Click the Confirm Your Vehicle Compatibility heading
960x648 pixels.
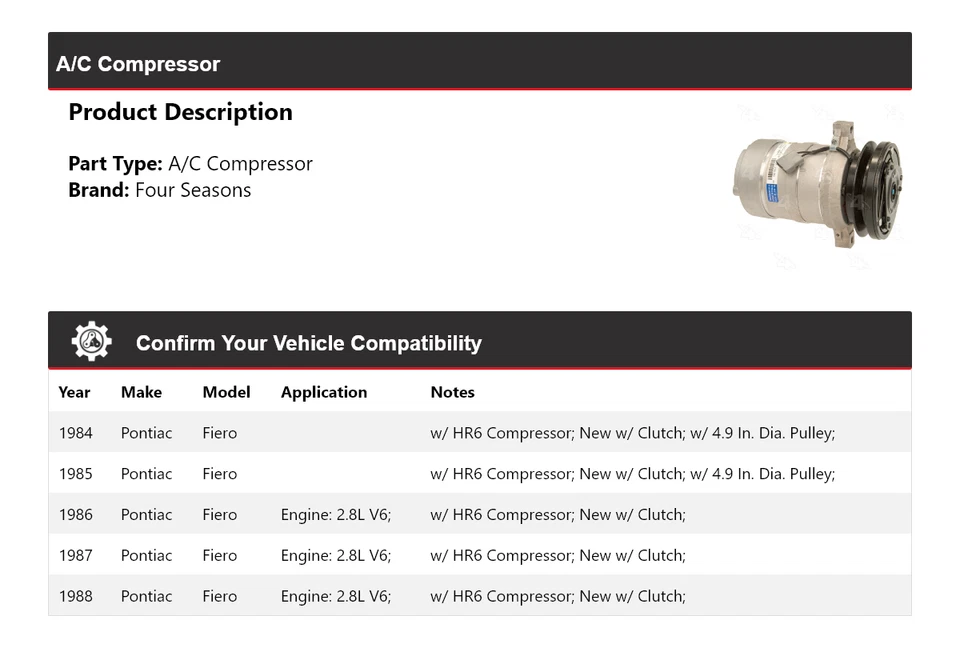(308, 343)
